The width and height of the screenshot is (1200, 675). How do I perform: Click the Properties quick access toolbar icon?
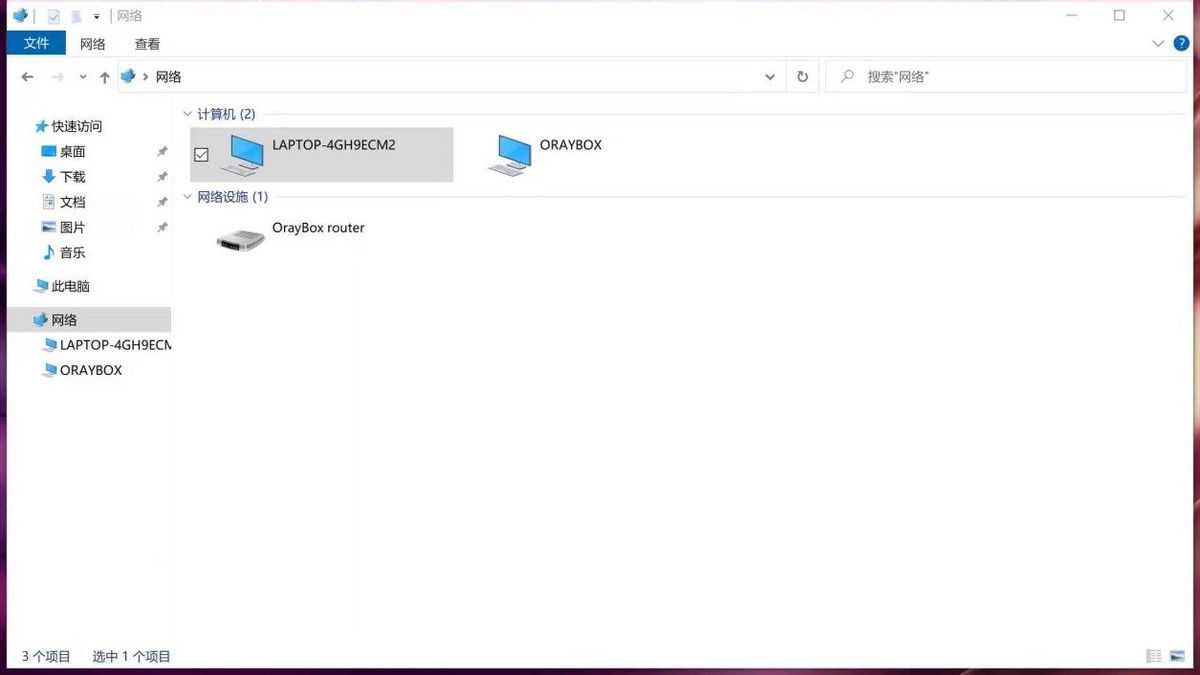click(53, 16)
